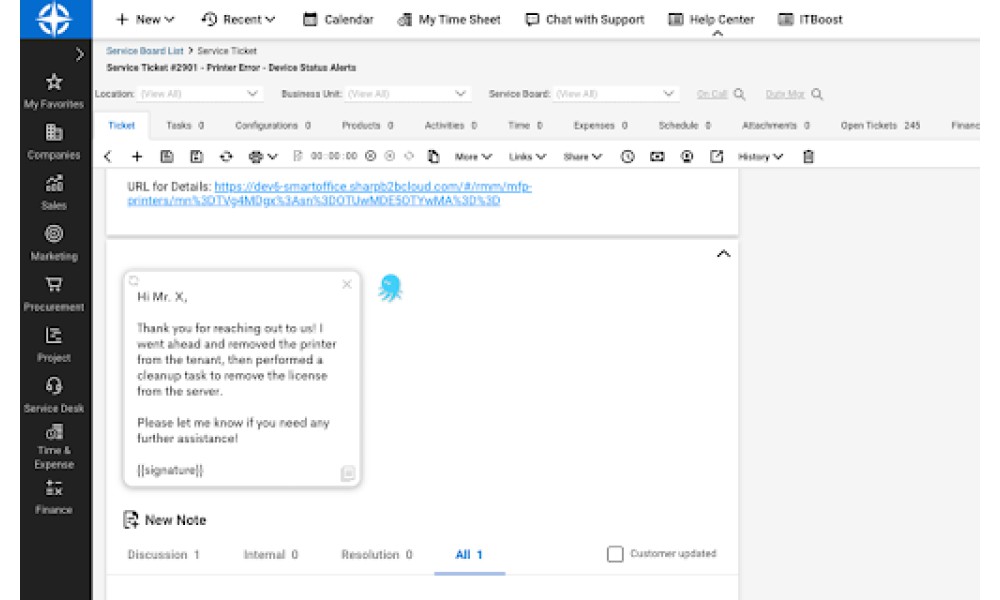The width and height of the screenshot is (1000, 600).
Task: Switch to the Configurations tab
Action: pyautogui.click(x=273, y=126)
